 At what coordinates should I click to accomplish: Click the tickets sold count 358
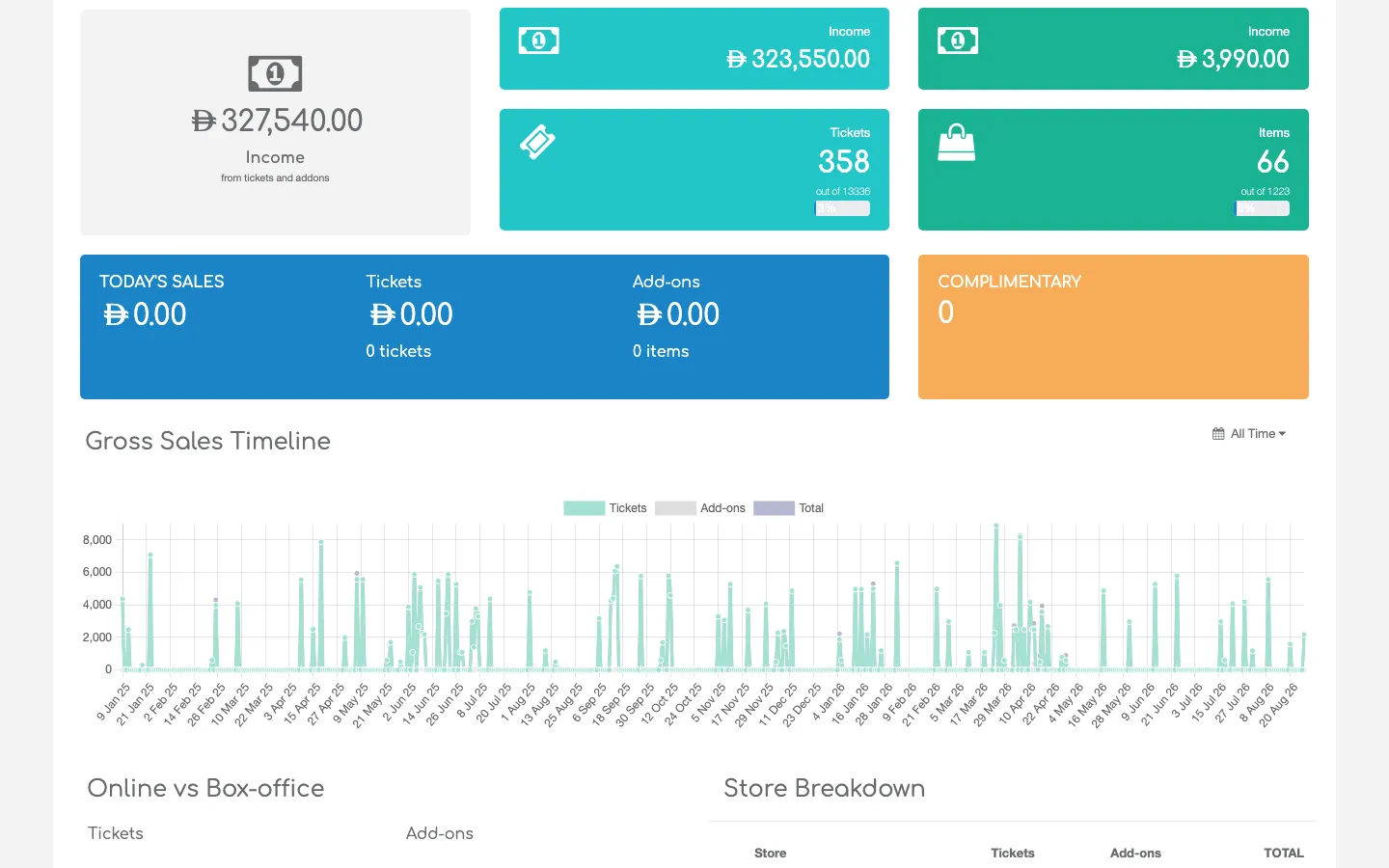point(844,161)
